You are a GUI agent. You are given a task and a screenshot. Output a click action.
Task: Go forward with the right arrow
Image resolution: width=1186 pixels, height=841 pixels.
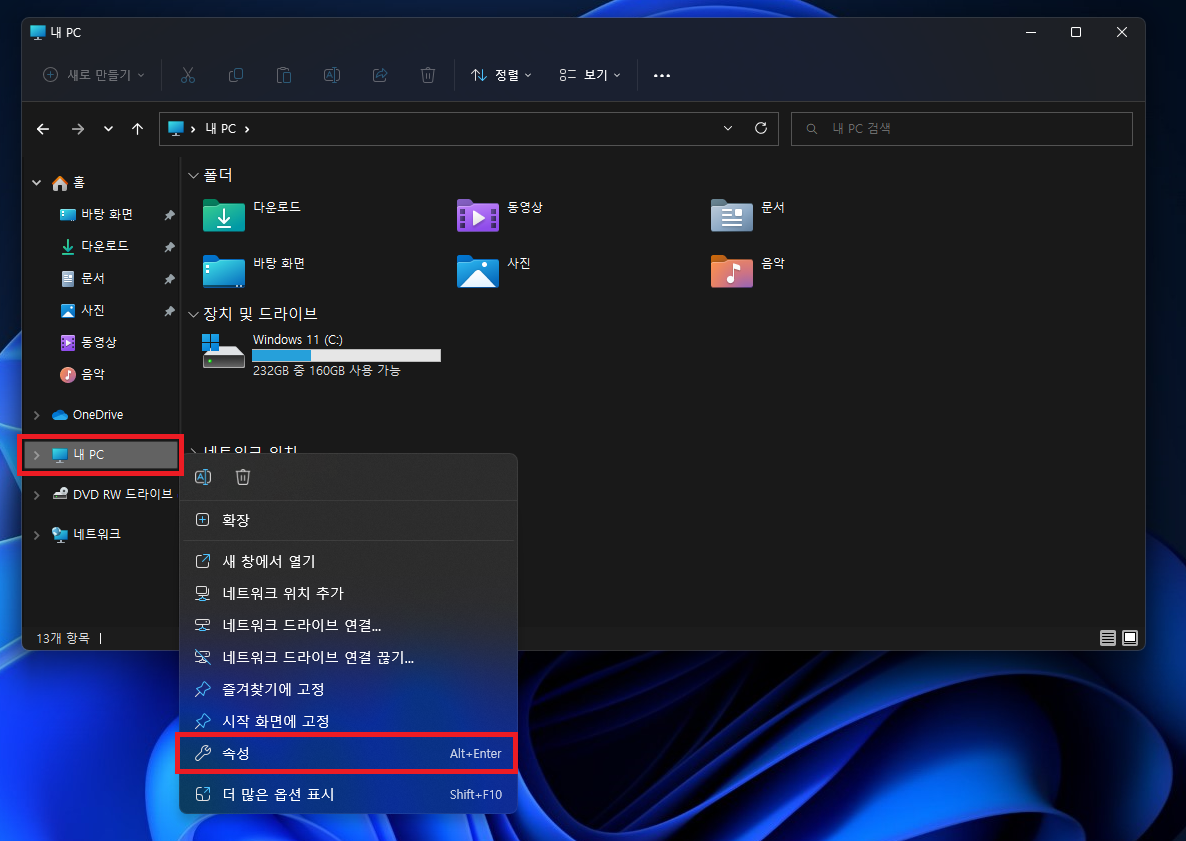pos(78,129)
